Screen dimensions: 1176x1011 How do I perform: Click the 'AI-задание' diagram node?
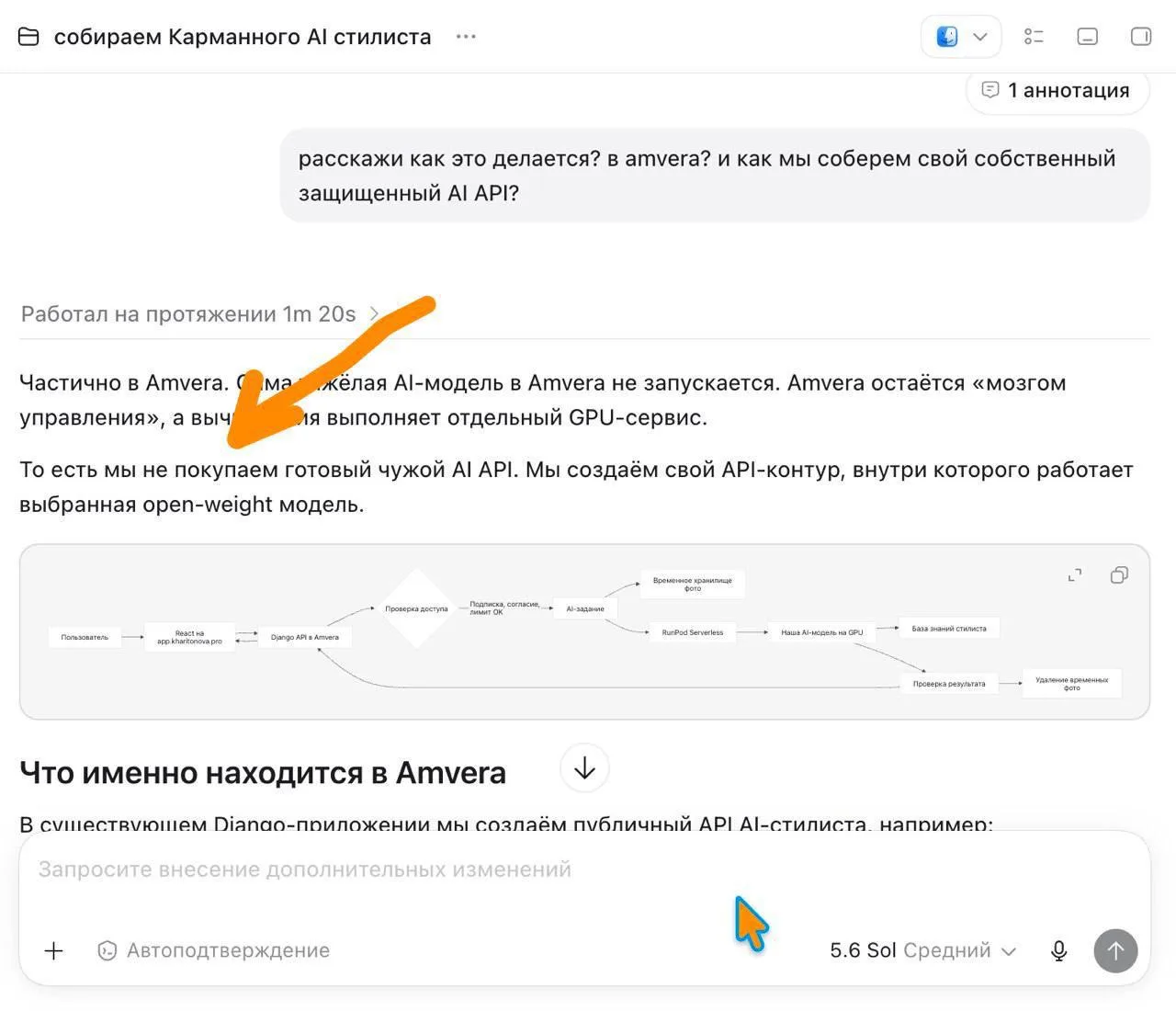coord(585,608)
